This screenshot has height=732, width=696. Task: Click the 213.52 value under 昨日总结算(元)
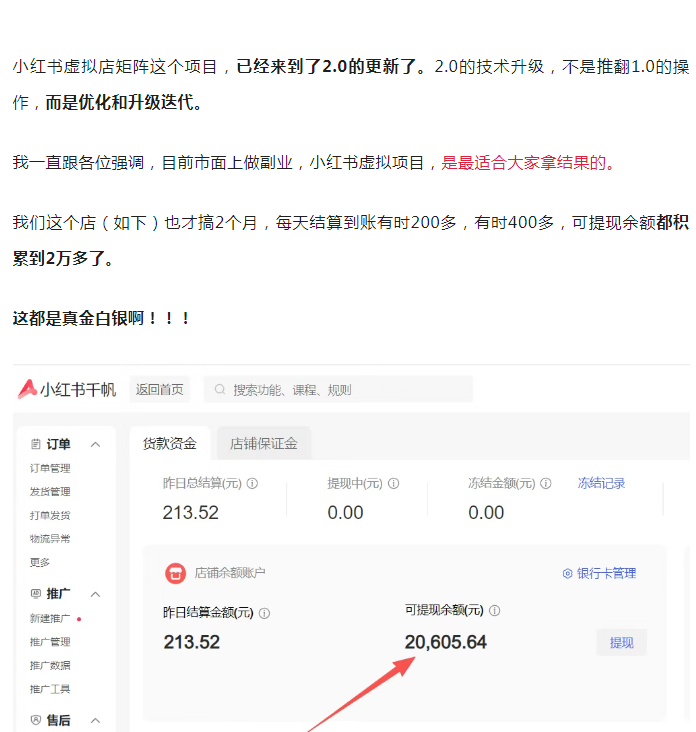(x=190, y=513)
